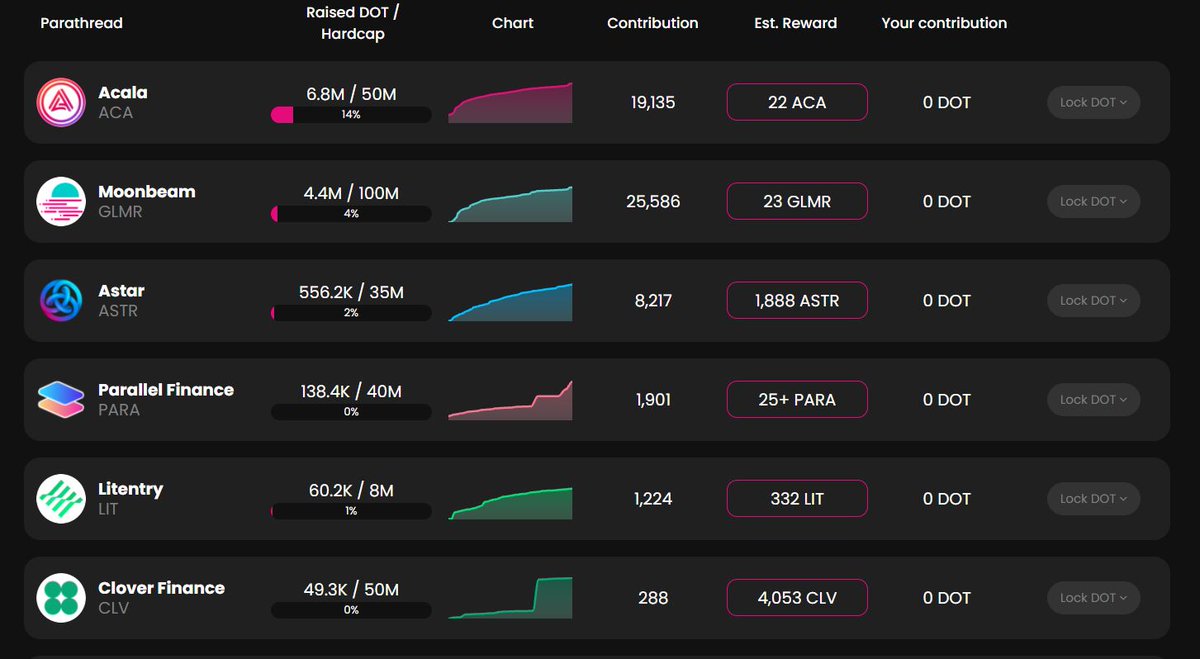The height and width of the screenshot is (659, 1200).
Task: Select the Moonbeam project name
Action: [147, 191]
